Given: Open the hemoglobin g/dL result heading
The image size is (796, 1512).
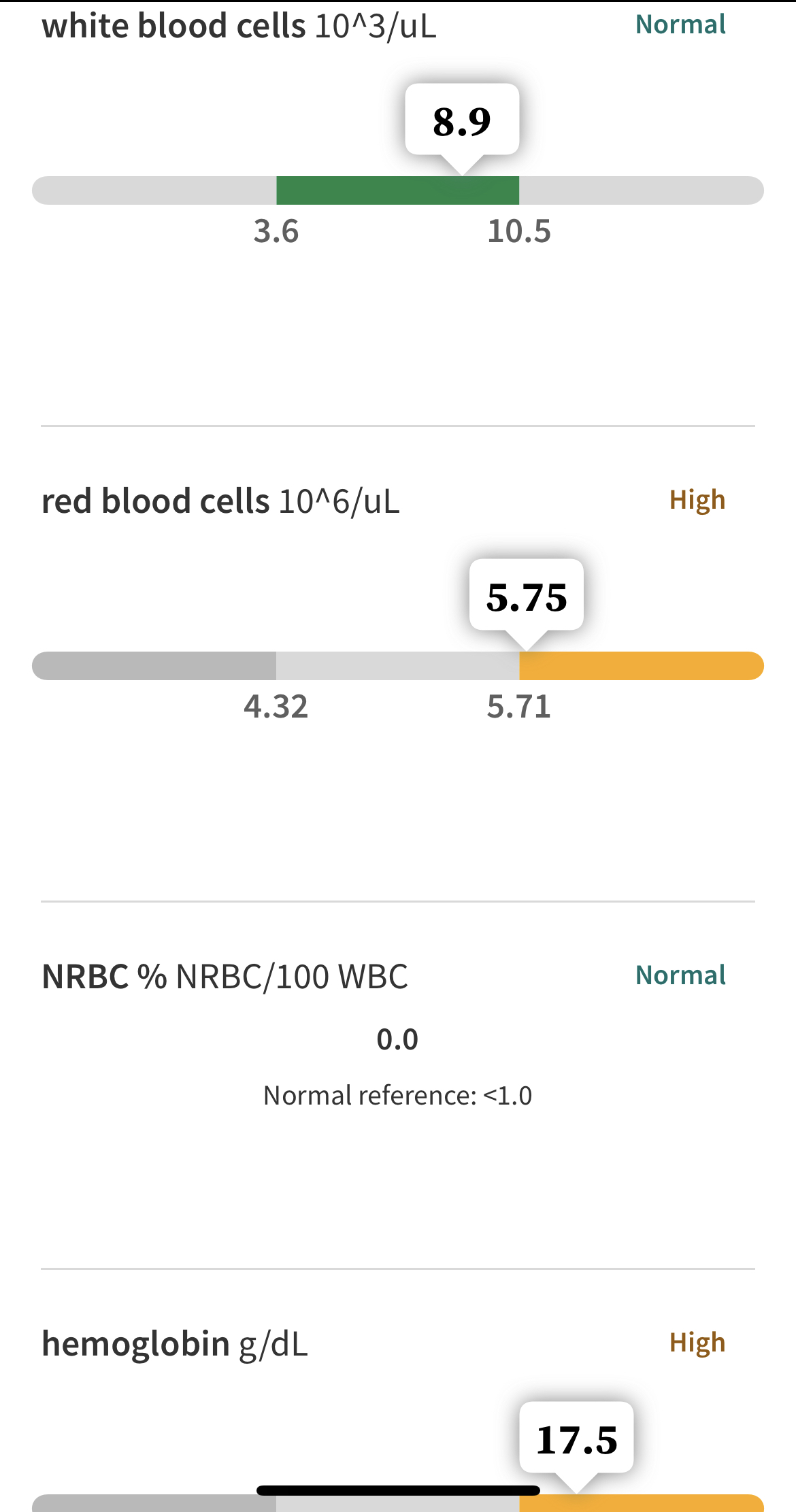Looking at the screenshot, I should click(175, 1345).
